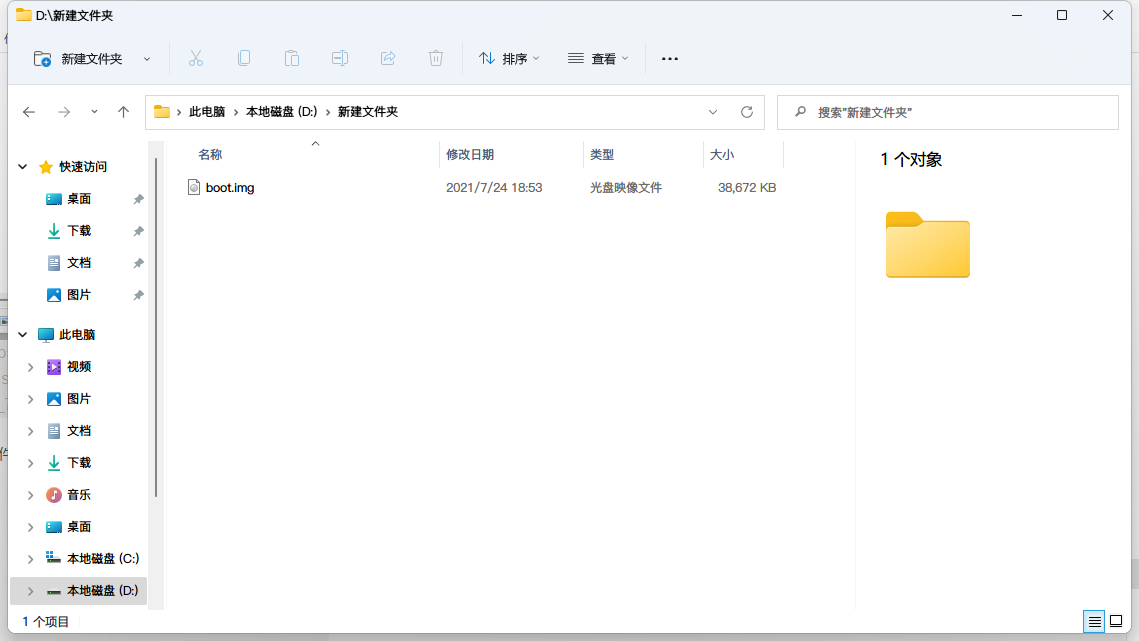Select the boot.img file
Viewport: 1139px width, 641px height.
pos(230,188)
